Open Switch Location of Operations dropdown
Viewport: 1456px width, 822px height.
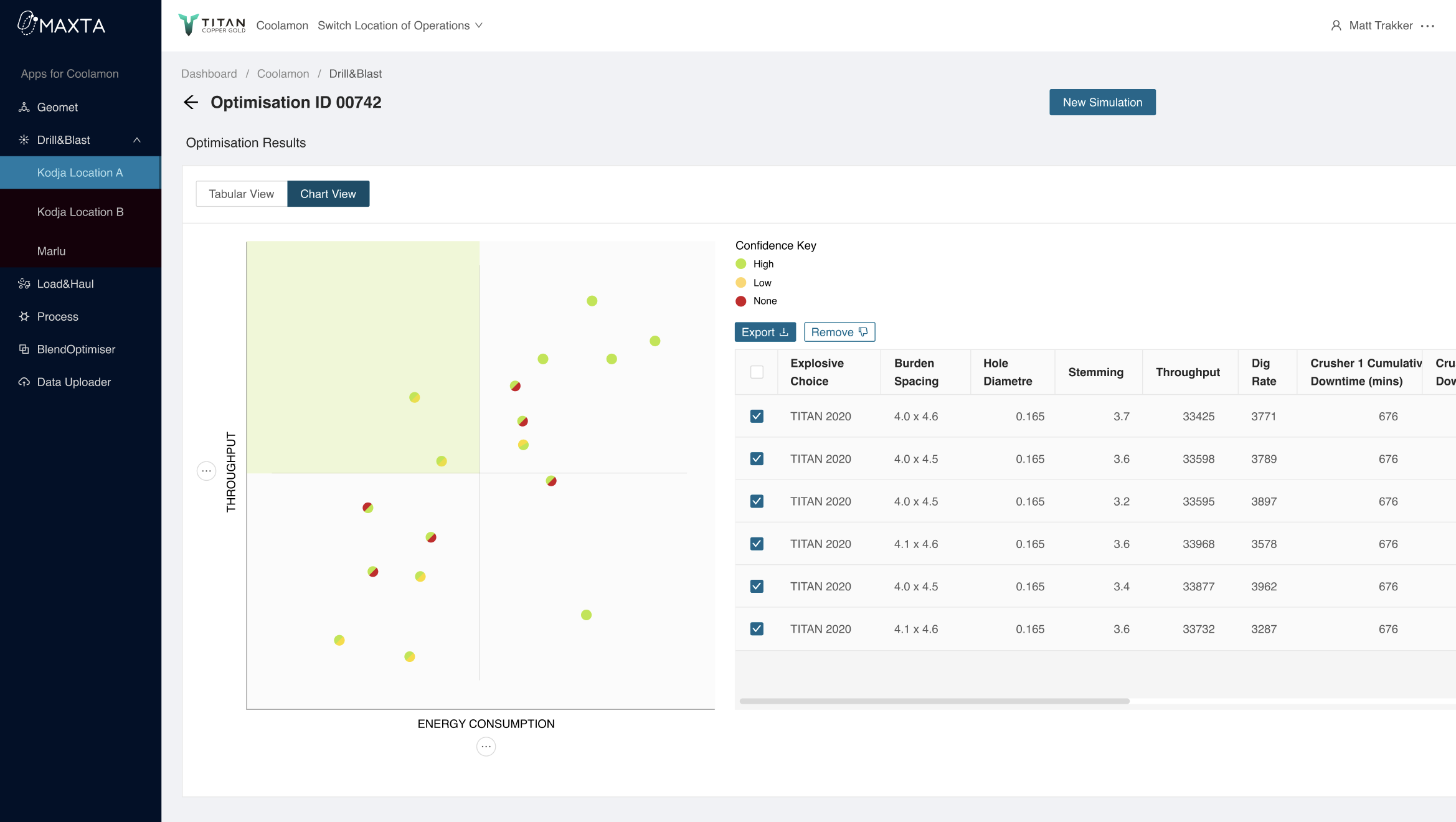tap(400, 26)
